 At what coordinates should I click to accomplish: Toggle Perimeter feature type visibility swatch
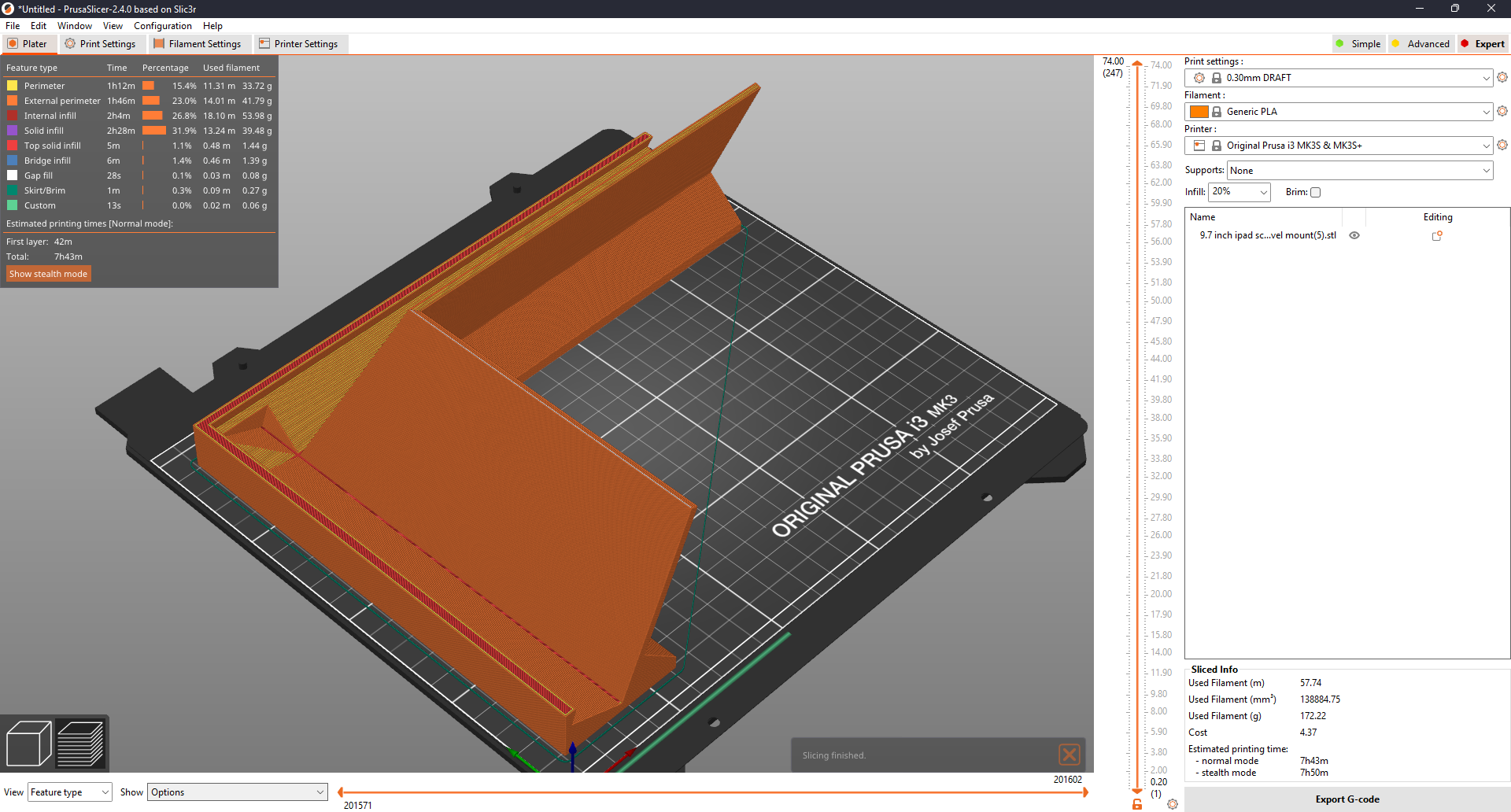13,86
